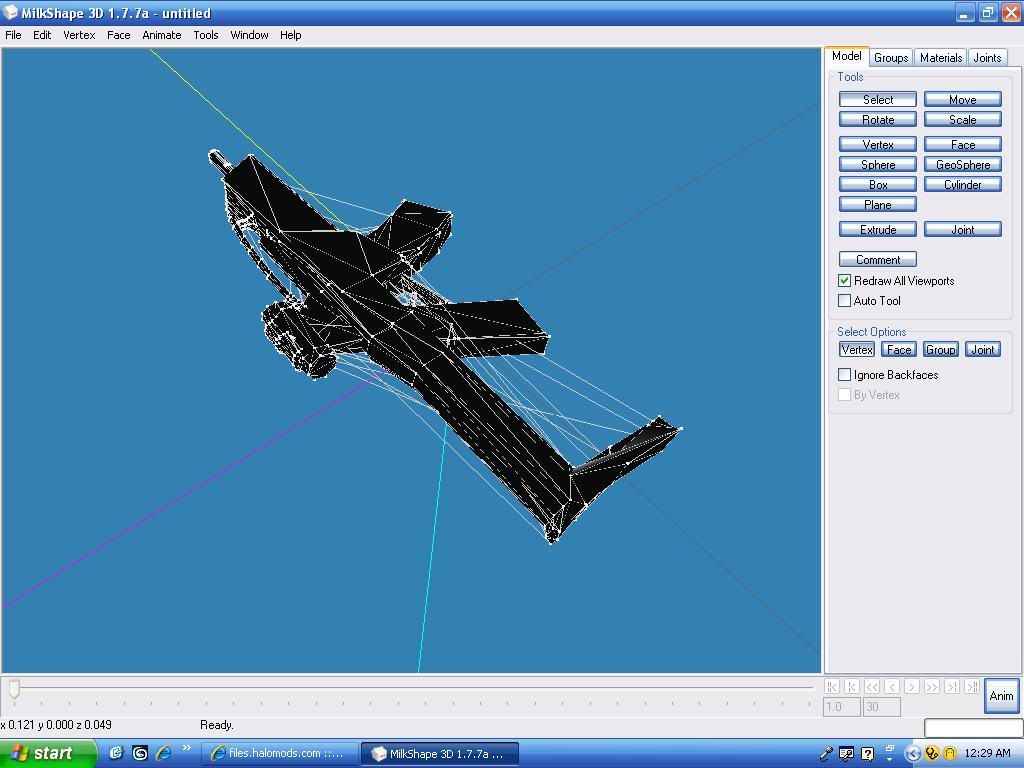Set selection mode to Joint
1024x768 pixels.
point(982,349)
